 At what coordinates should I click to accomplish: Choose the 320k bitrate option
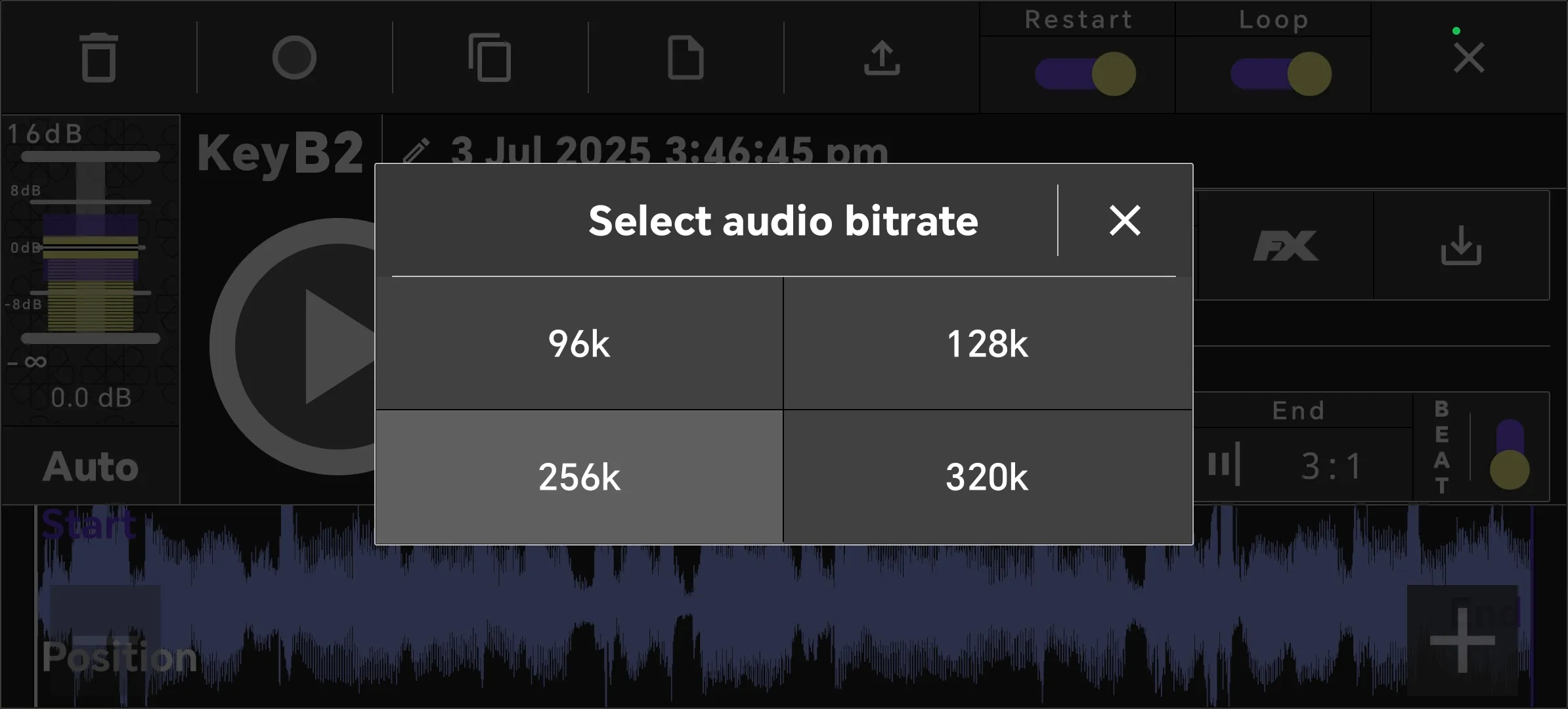tap(988, 477)
